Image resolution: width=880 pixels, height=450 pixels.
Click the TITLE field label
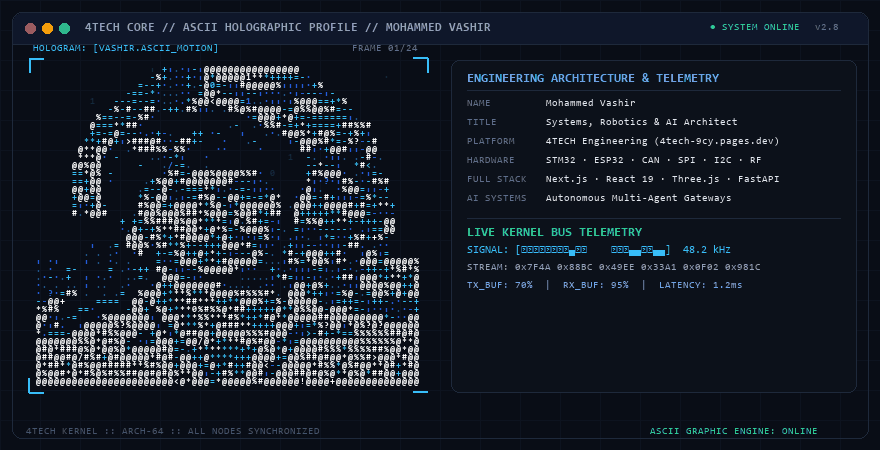[482, 122]
